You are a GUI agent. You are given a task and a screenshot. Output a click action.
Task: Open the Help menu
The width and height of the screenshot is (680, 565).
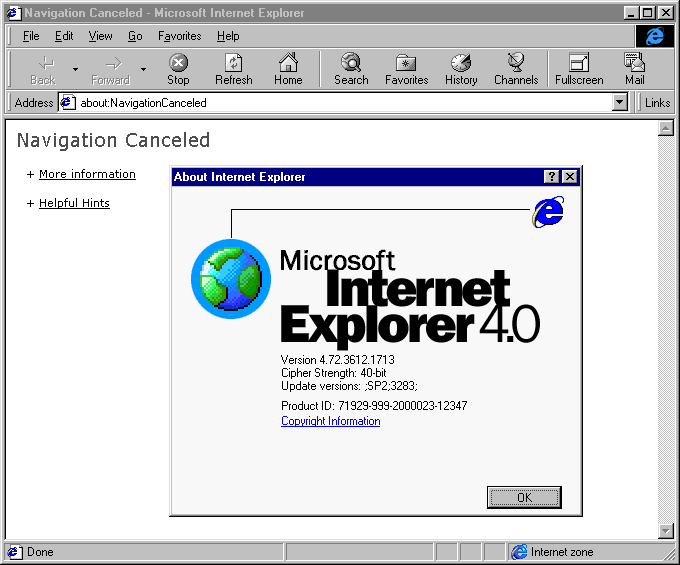(x=228, y=36)
